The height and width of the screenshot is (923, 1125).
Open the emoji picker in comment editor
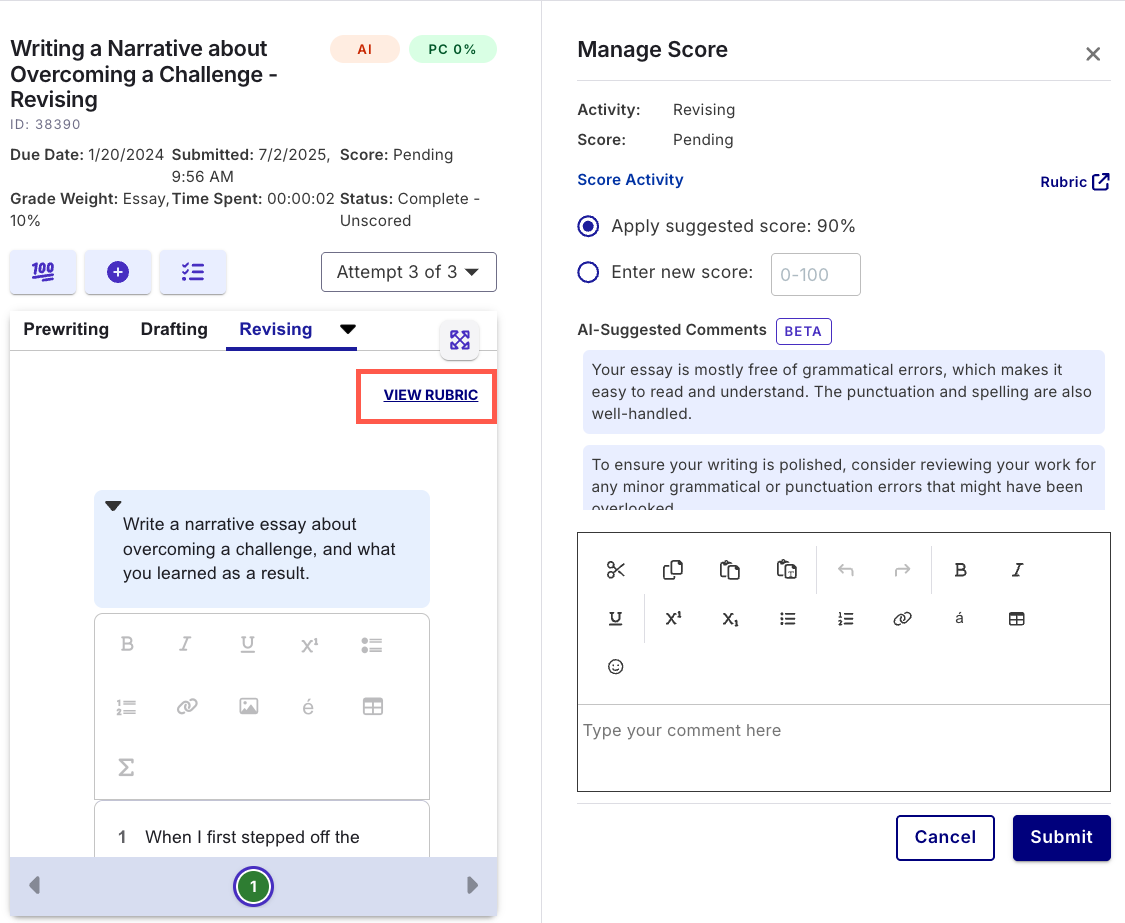click(615, 667)
